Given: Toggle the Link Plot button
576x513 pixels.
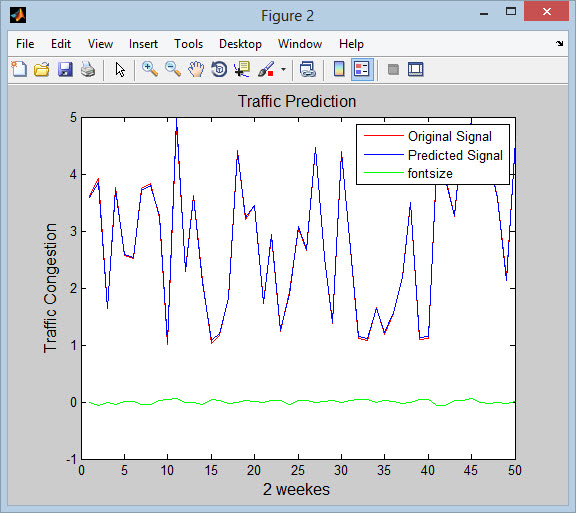Looking at the screenshot, I should click(307, 69).
